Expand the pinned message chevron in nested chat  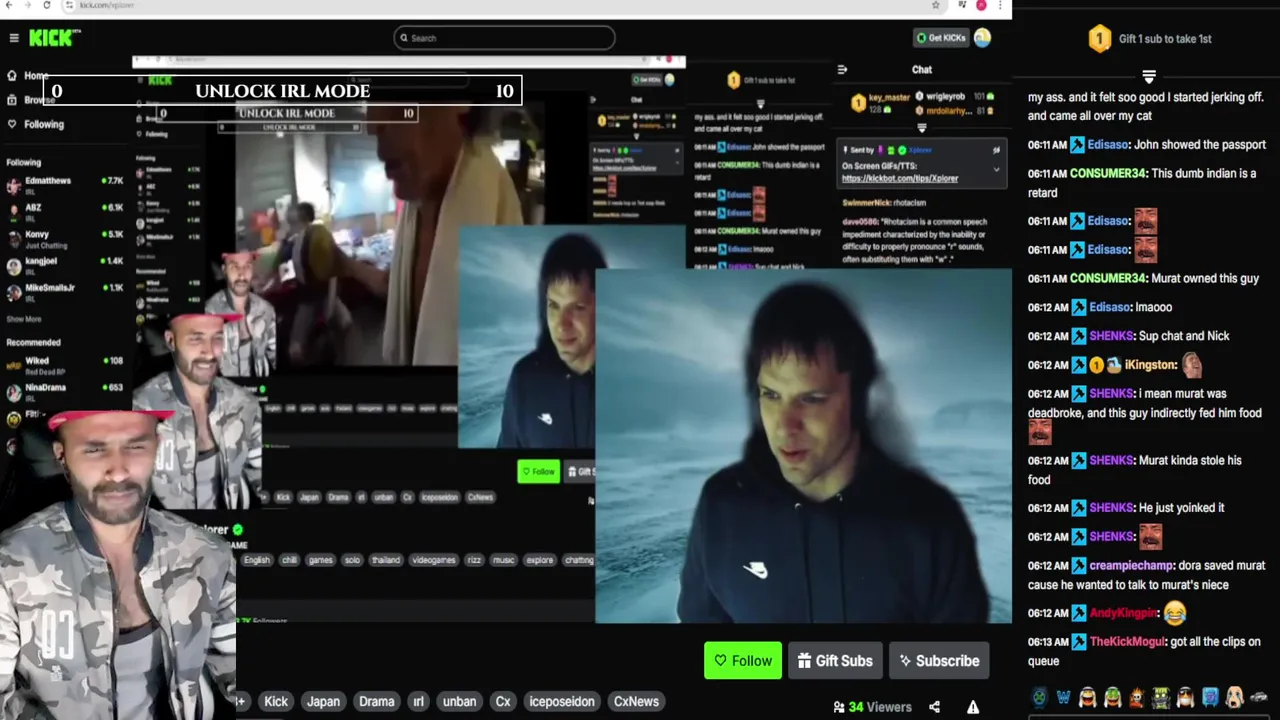(x=996, y=171)
